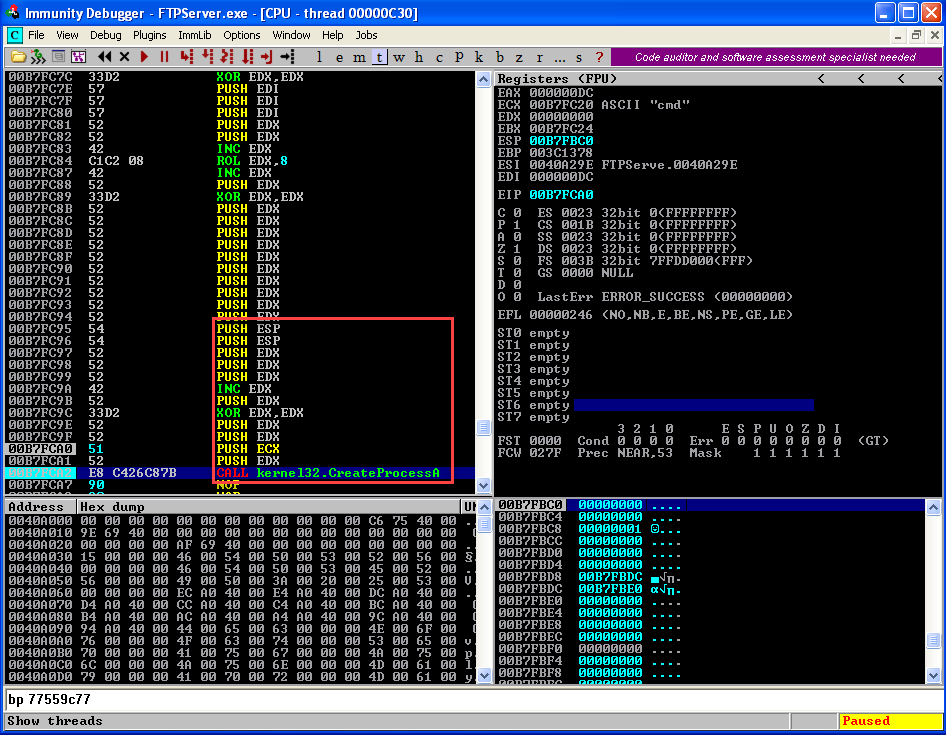Click the command input field 'bp 77559c77'

(473, 699)
